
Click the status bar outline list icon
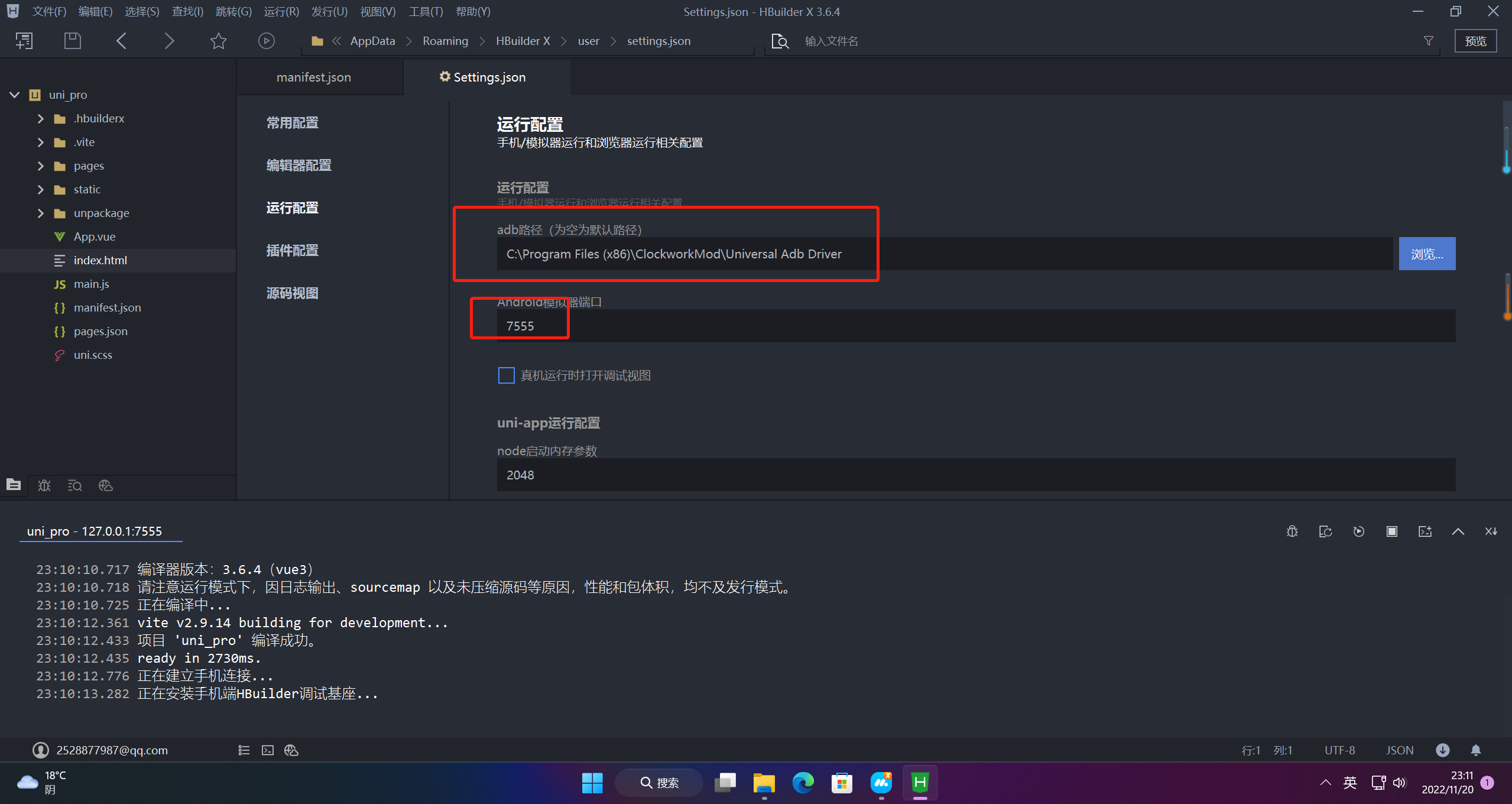pos(244,750)
